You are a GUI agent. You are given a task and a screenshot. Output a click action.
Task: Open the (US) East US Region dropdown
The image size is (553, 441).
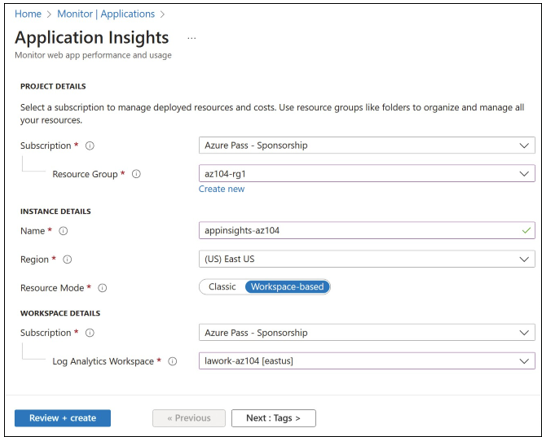point(367,259)
